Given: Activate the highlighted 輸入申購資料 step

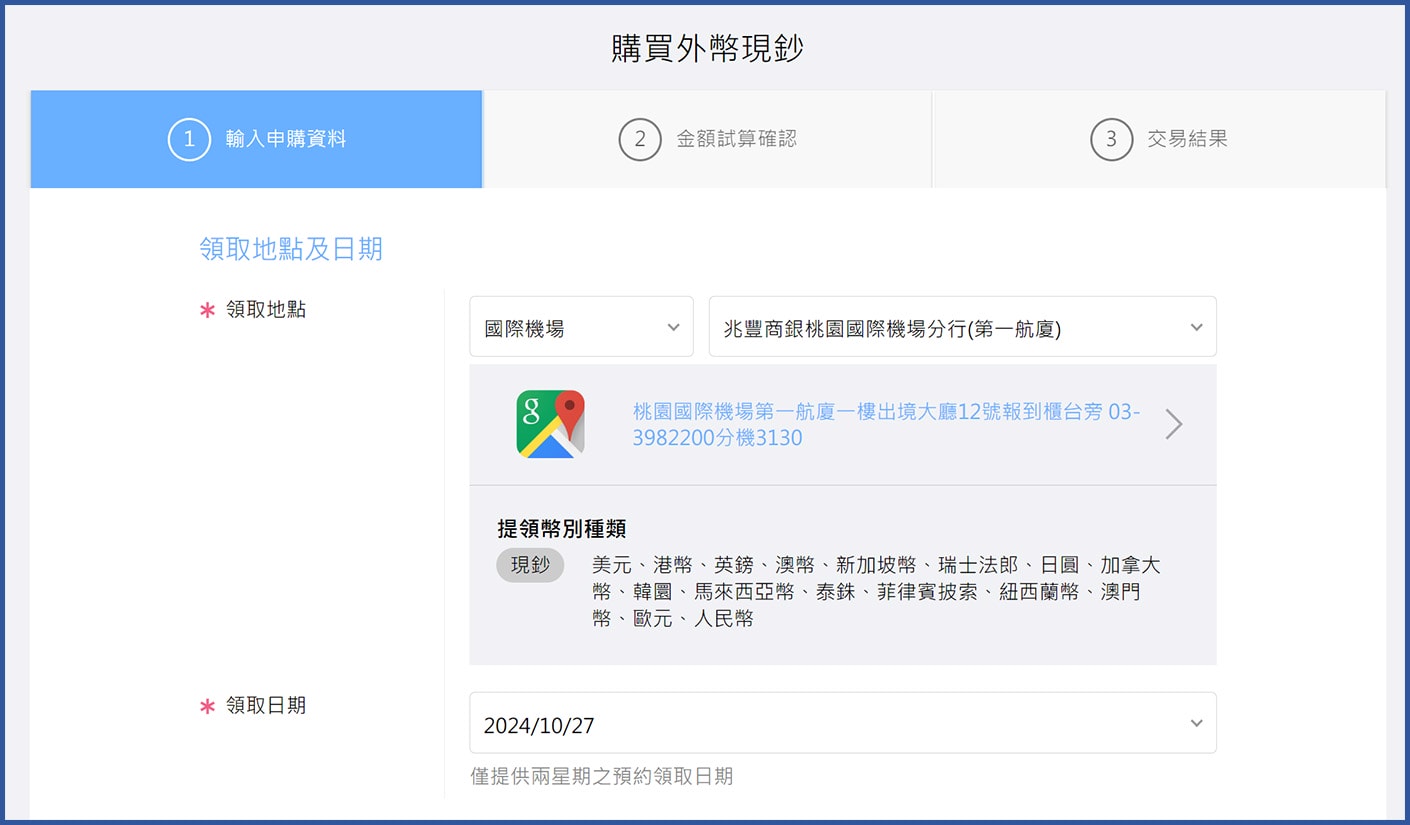Looking at the screenshot, I should [x=256, y=139].
